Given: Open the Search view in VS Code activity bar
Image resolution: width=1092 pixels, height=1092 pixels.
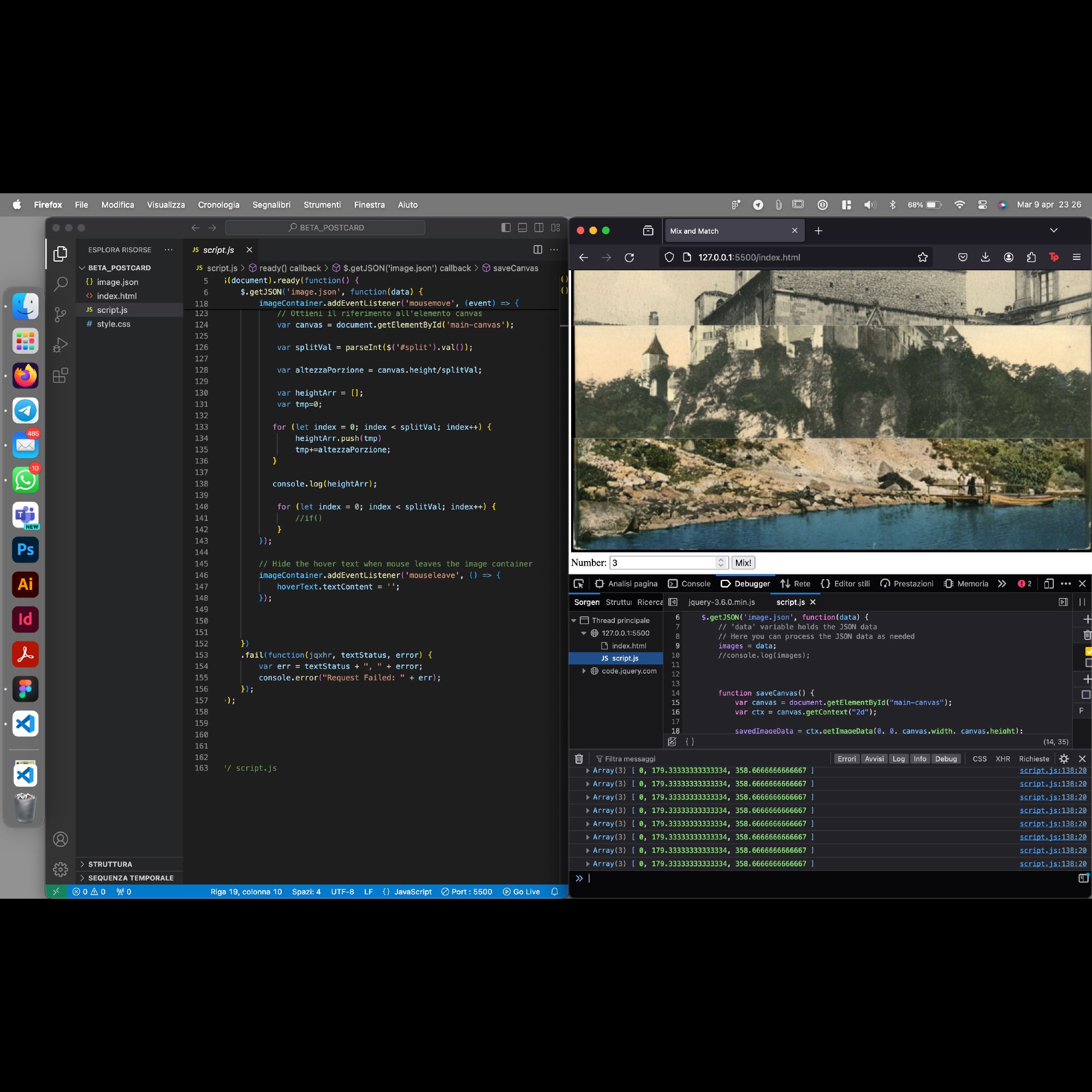Looking at the screenshot, I should 61,284.
